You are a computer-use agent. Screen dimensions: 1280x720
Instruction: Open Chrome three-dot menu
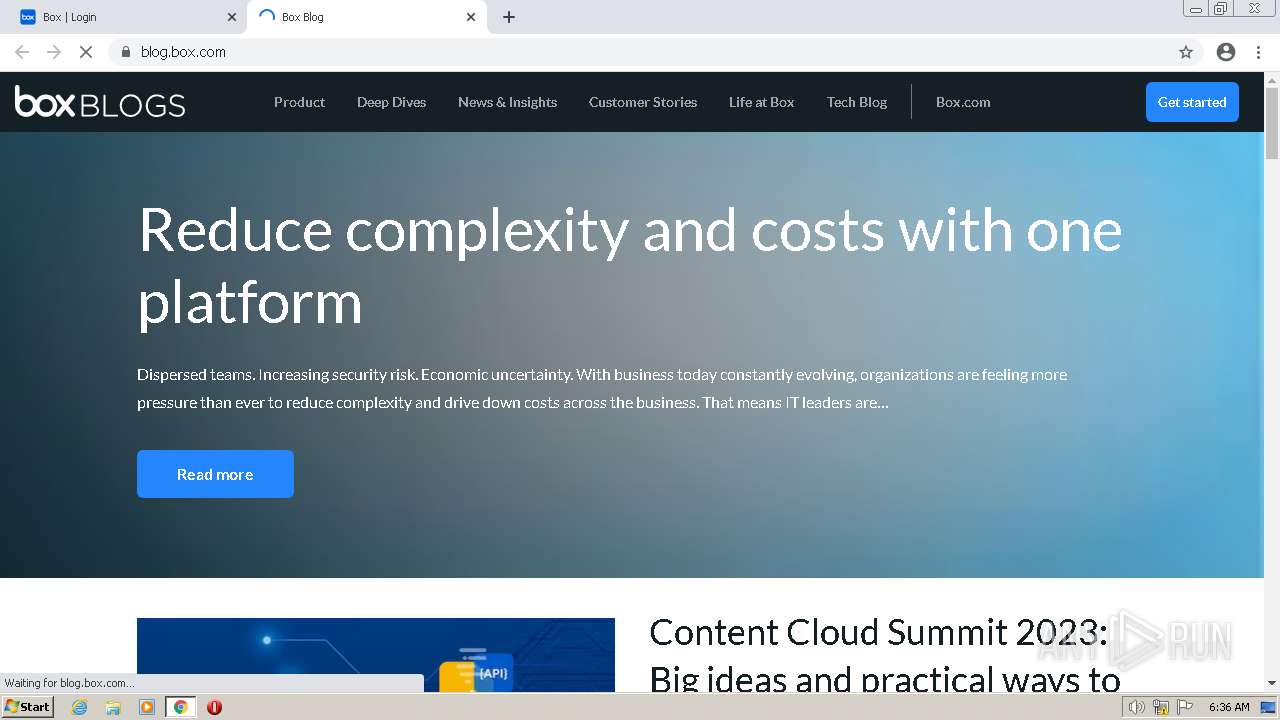1258,52
